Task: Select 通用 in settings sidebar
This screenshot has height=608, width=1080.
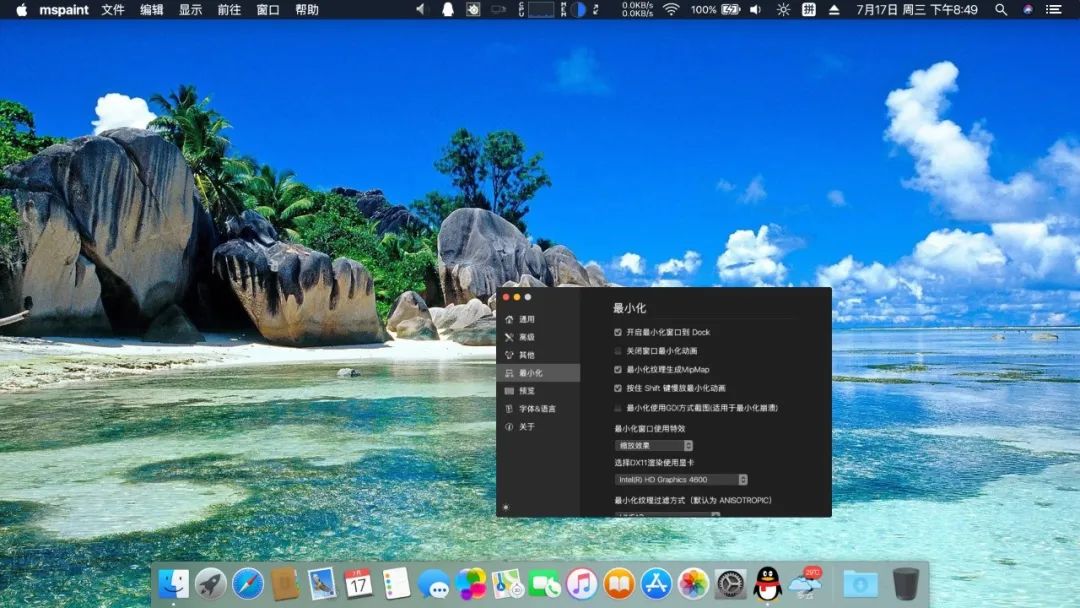Action: point(538,319)
